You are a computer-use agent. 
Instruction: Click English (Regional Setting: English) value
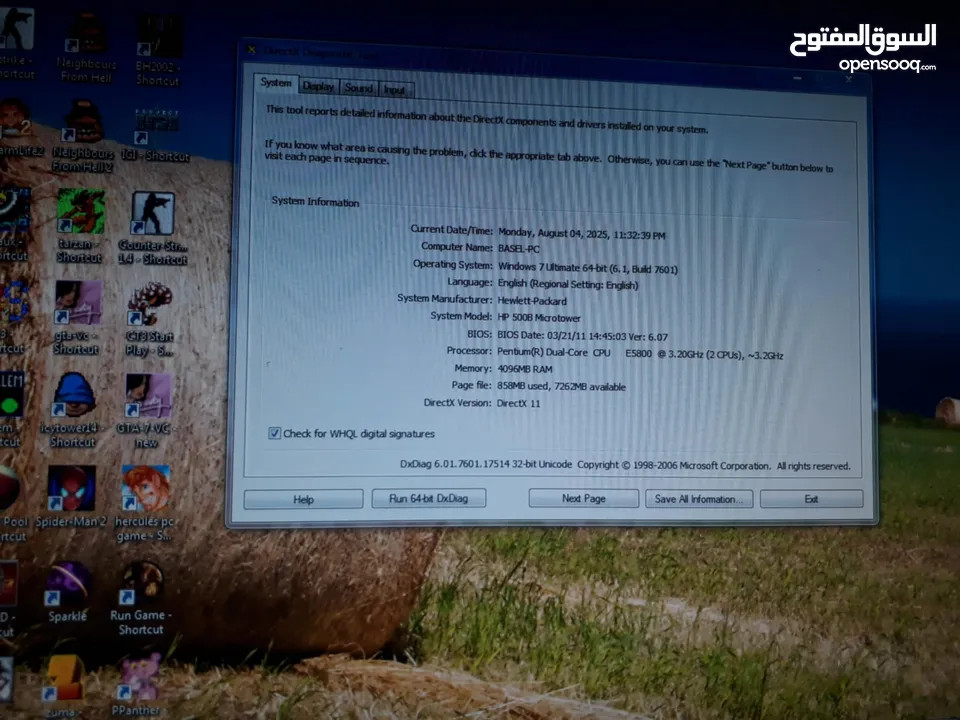point(568,285)
